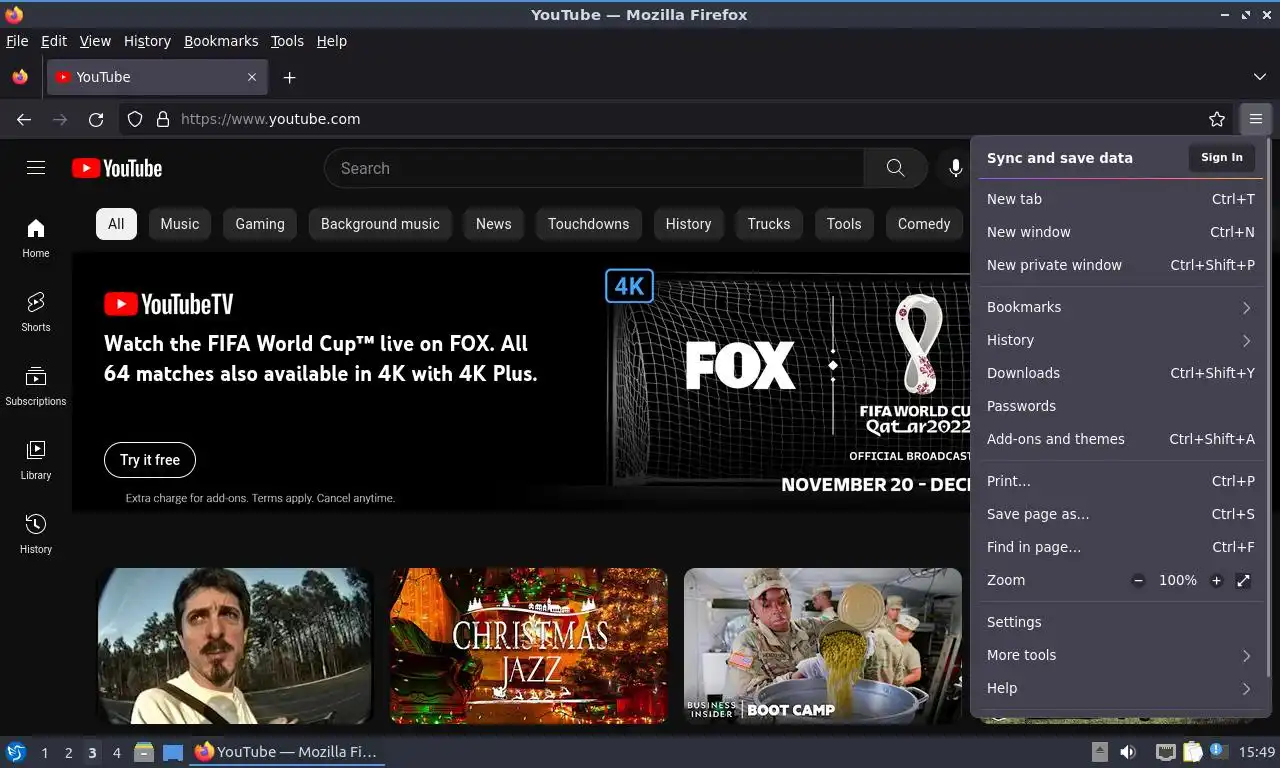Select the Trucks filter chip
Viewport: 1280px width, 768px height.
tap(769, 224)
